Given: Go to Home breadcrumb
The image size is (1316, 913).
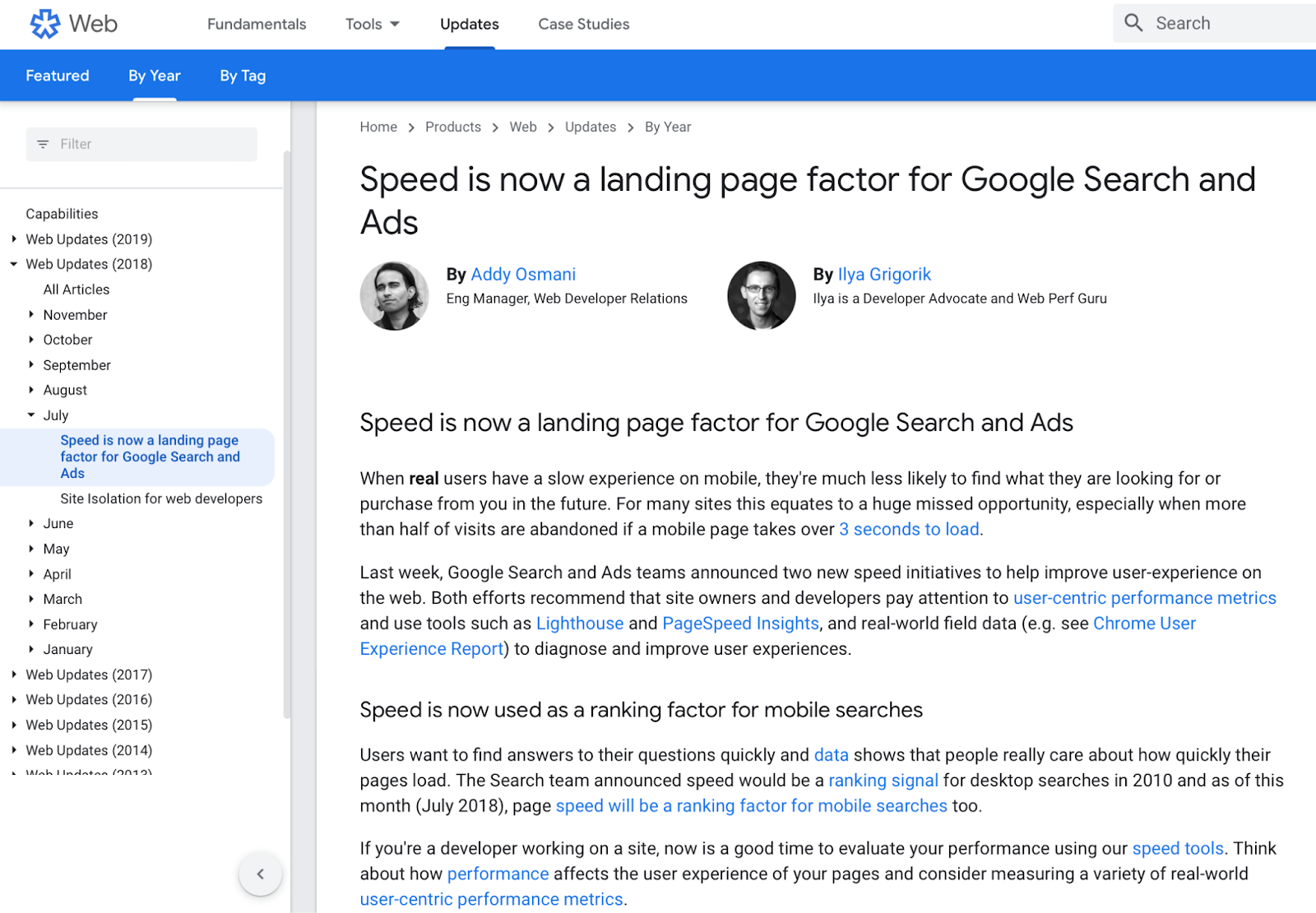Looking at the screenshot, I should point(378,127).
